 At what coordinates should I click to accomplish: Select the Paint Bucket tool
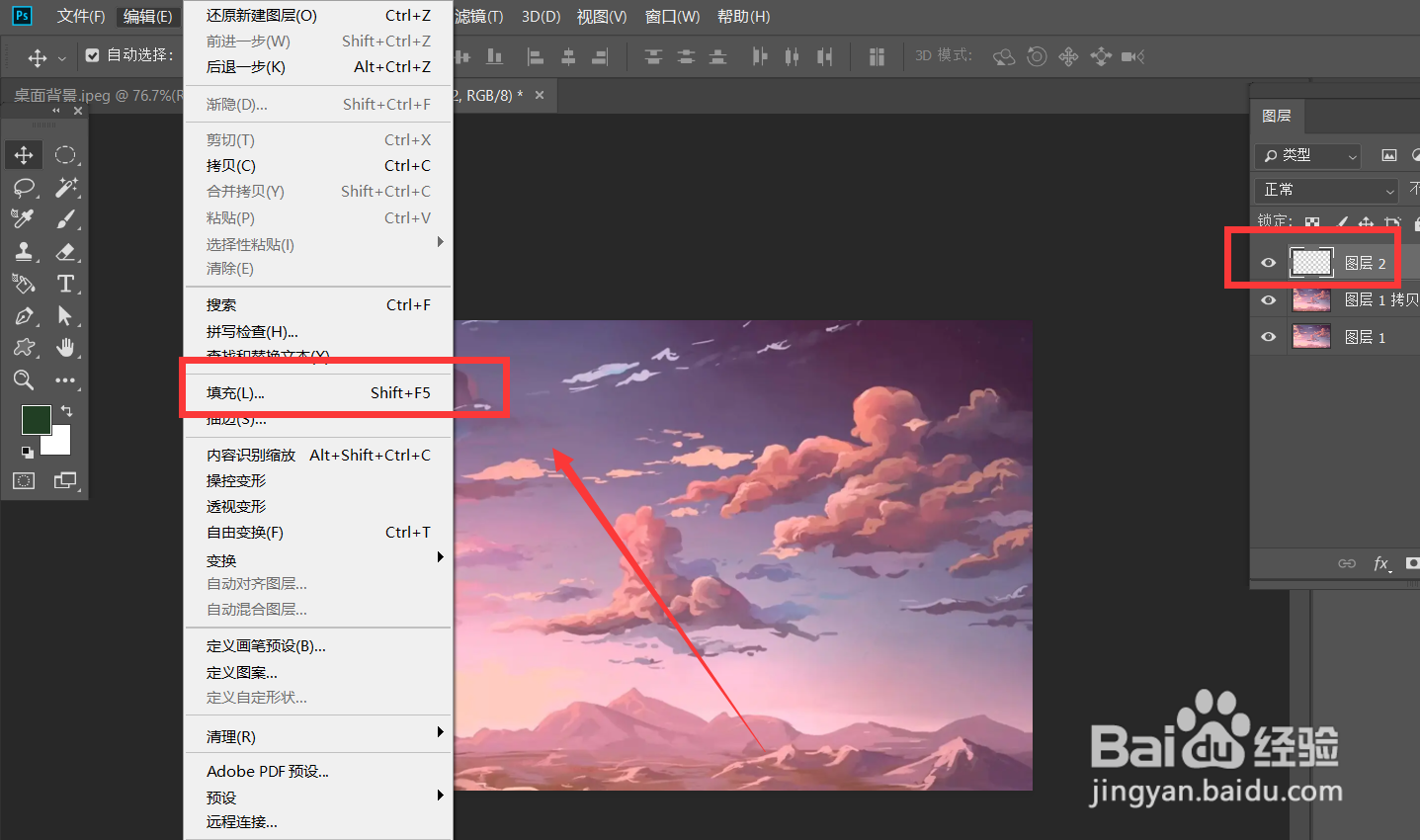pyautogui.click(x=24, y=284)
